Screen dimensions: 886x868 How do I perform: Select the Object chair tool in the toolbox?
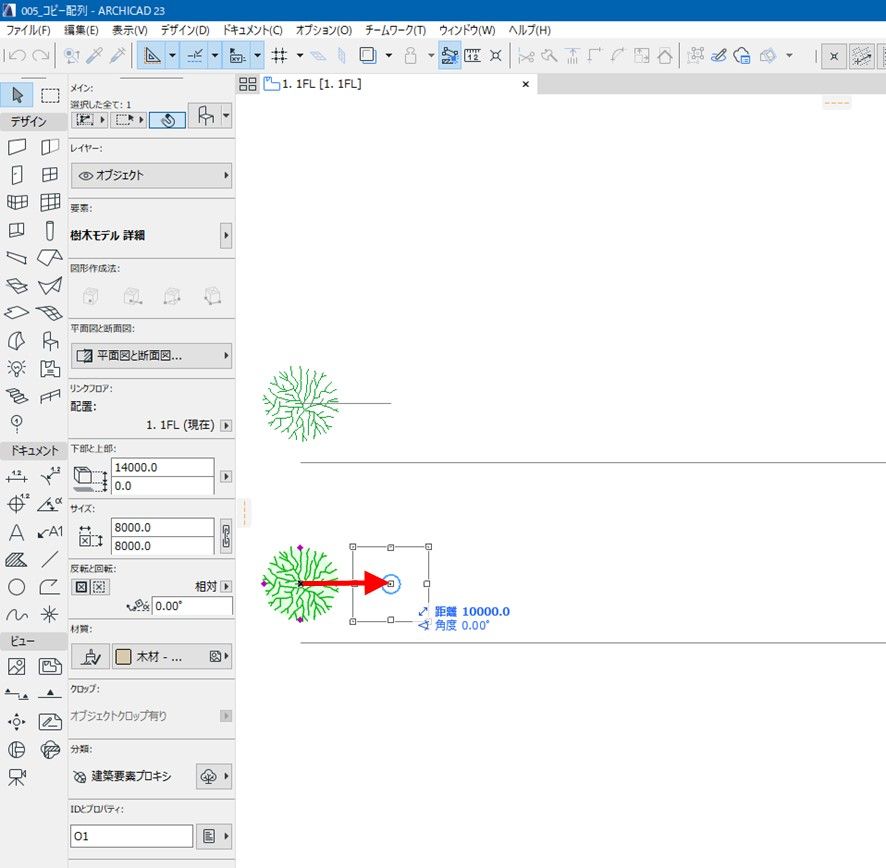click(50, 341)
